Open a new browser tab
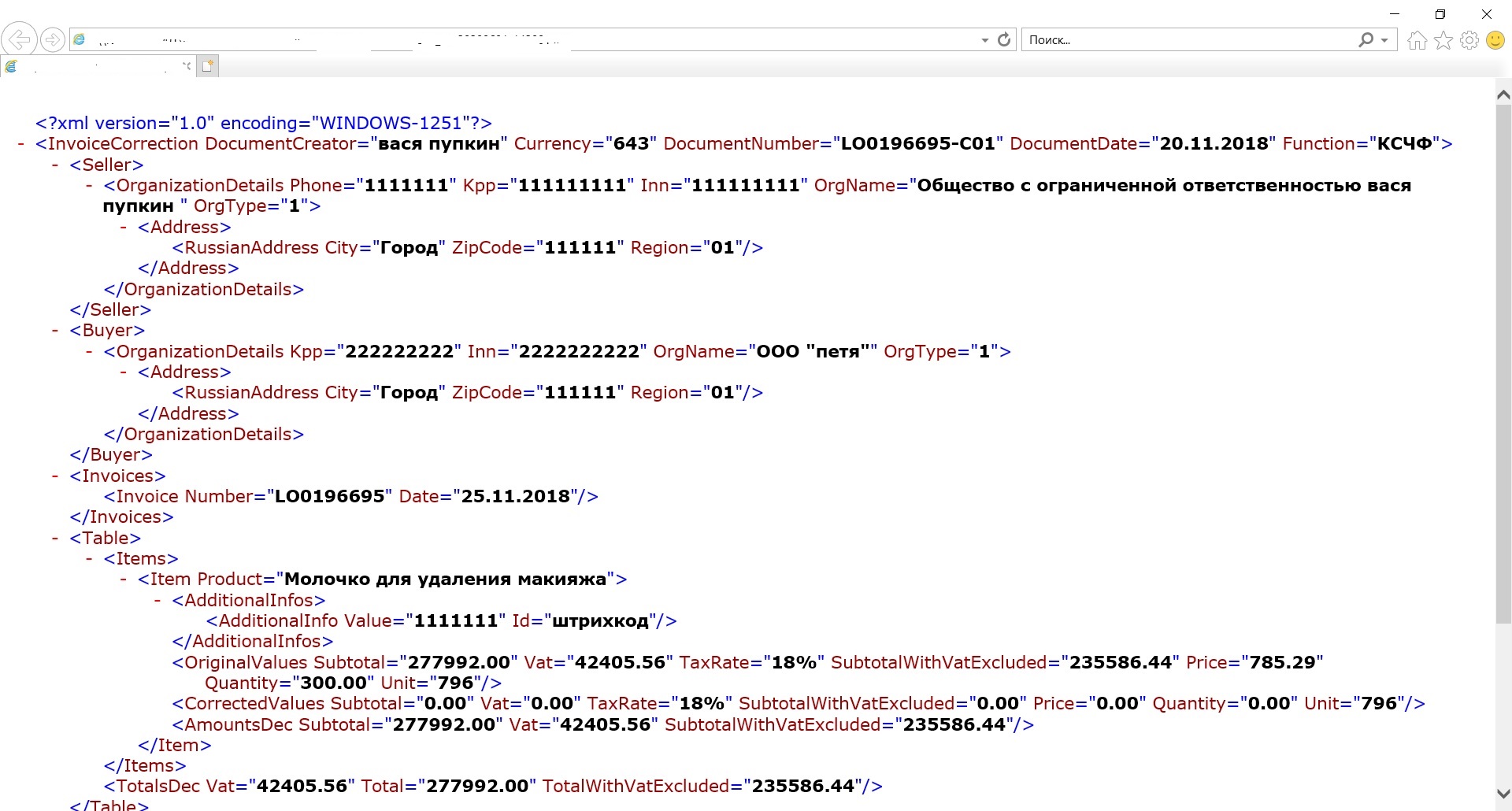Viewport: 1512px width, 811px height. pos(206,66)
